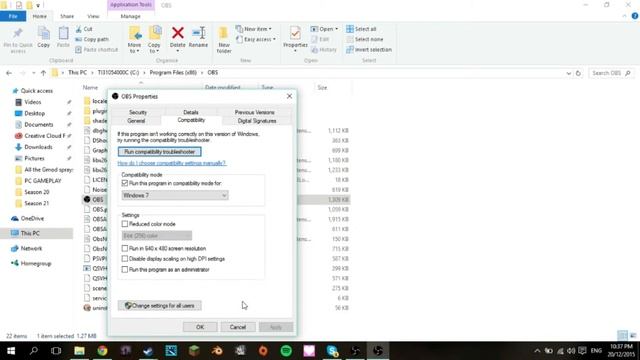Viewport: 640px width, 360px height.
Task: Click Program Files (x86) in address path
Action: [173, 73]
